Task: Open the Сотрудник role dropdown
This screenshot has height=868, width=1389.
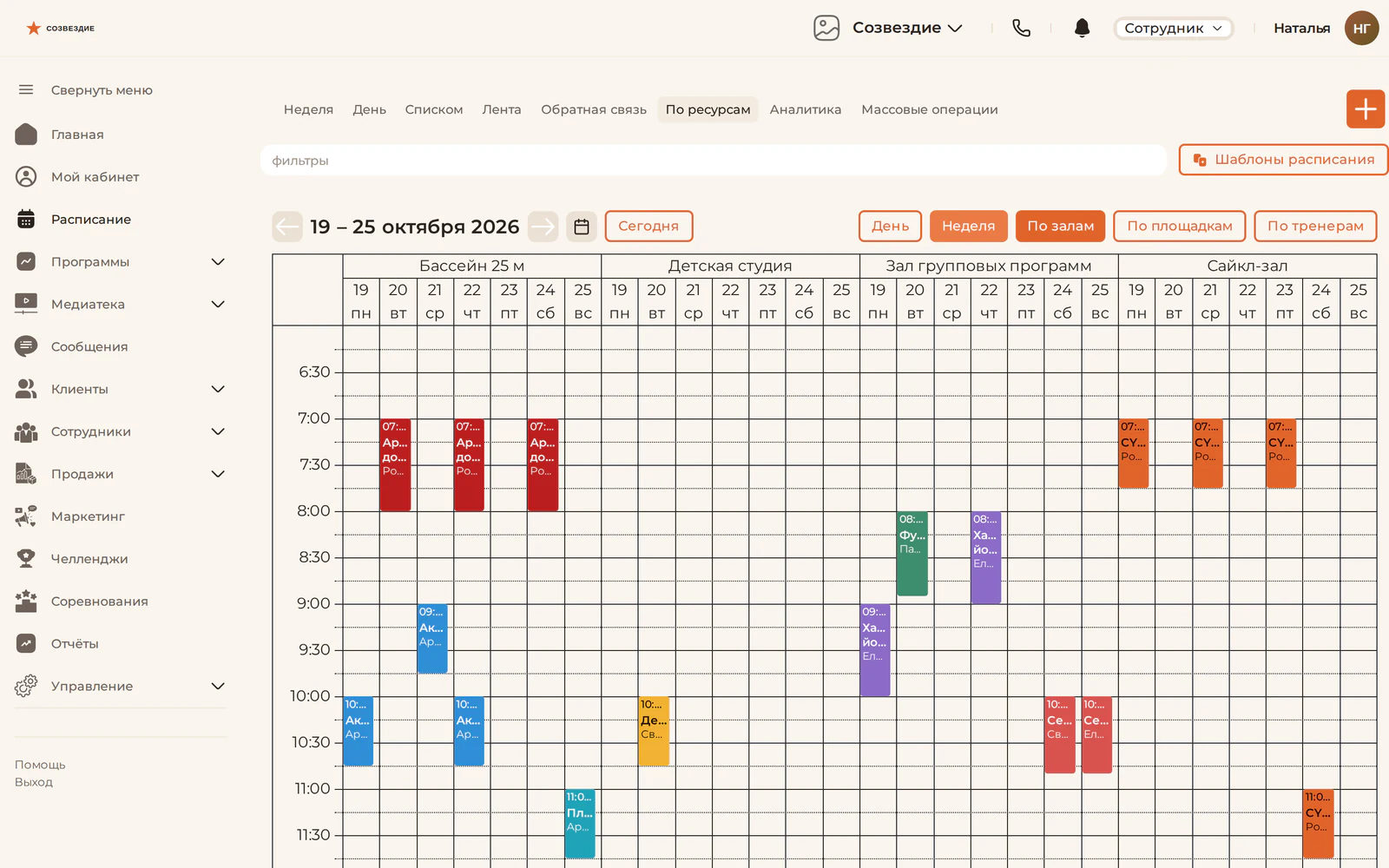Action: coord(1173,28)
